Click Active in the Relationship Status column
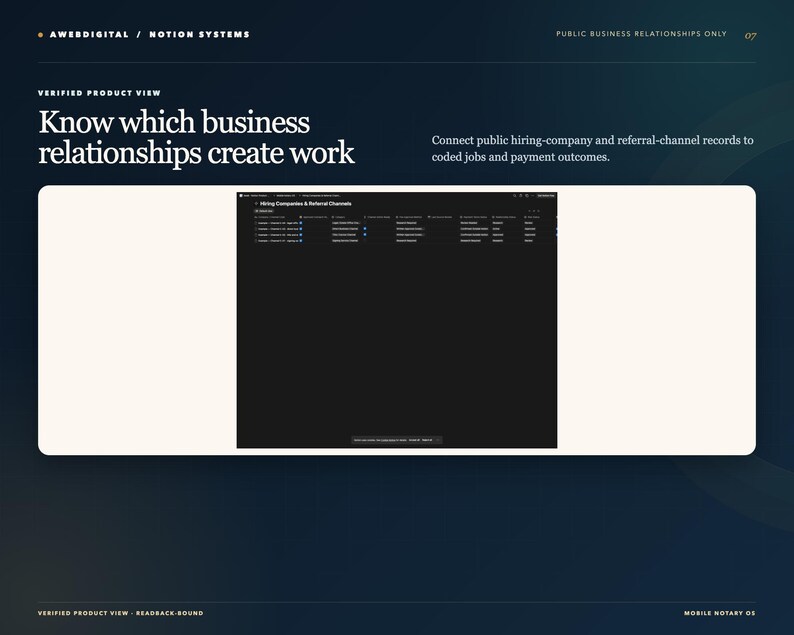The width and height of the screenshot is (794, 635). click(x=496, y=229)
